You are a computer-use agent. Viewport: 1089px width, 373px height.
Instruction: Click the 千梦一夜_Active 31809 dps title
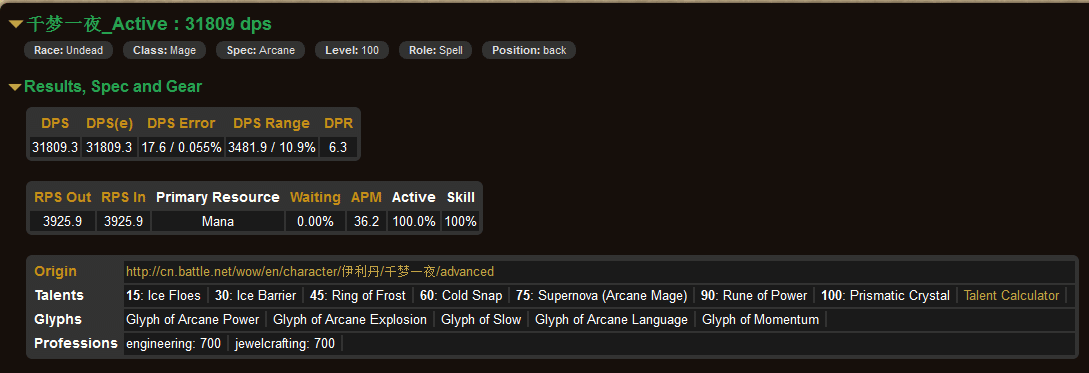point(149,24)
